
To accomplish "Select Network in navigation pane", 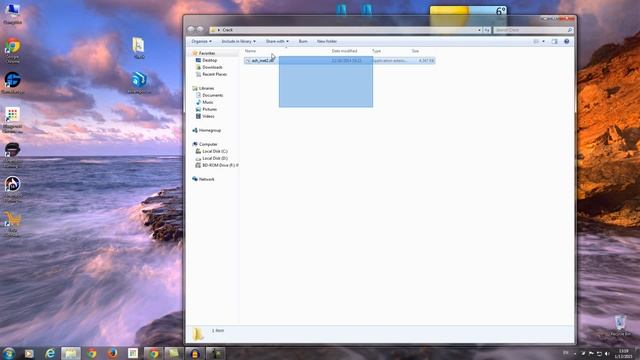I will 207,179.
